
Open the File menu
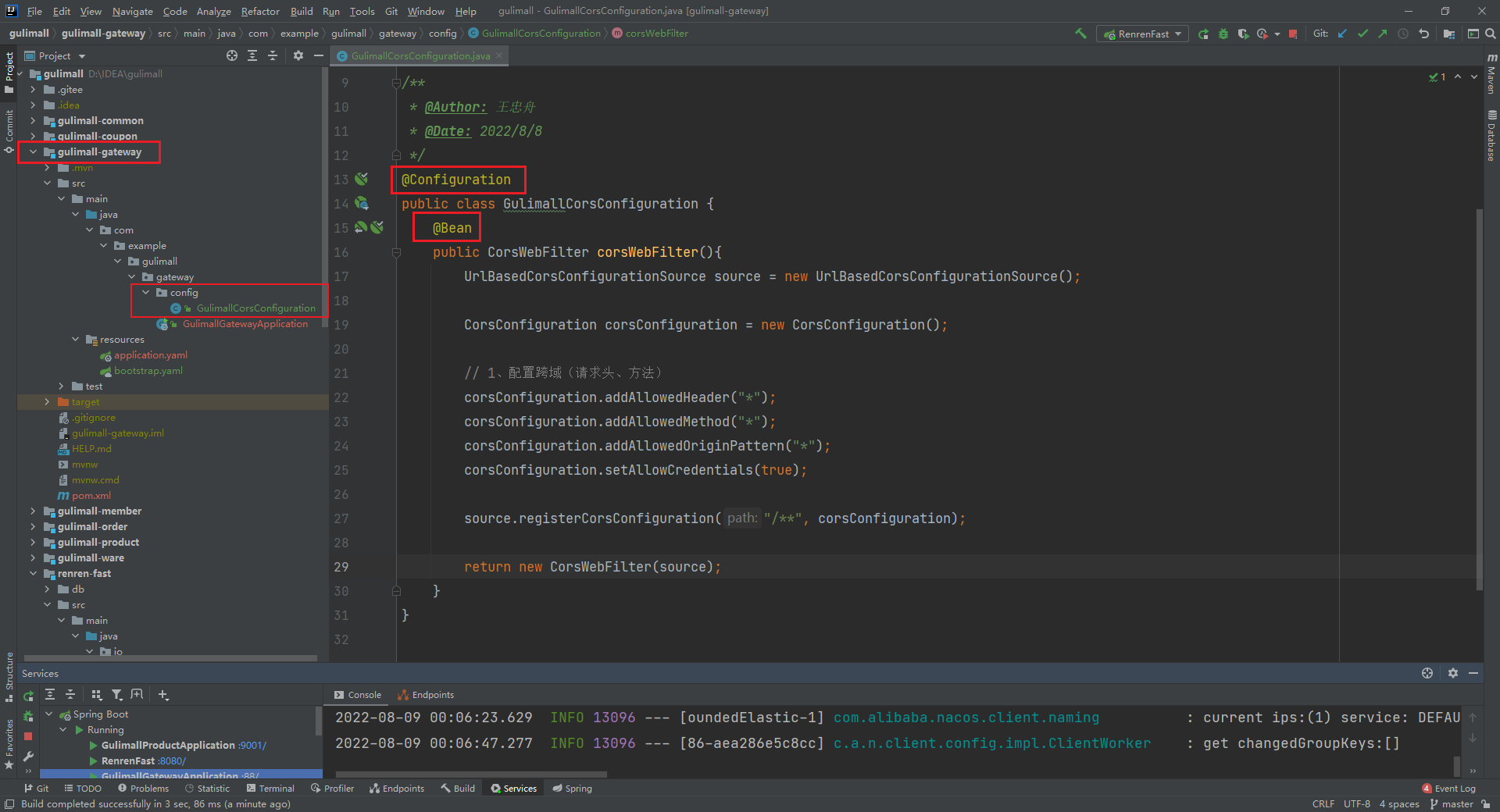pyautogui.click(x=34, y=11)
